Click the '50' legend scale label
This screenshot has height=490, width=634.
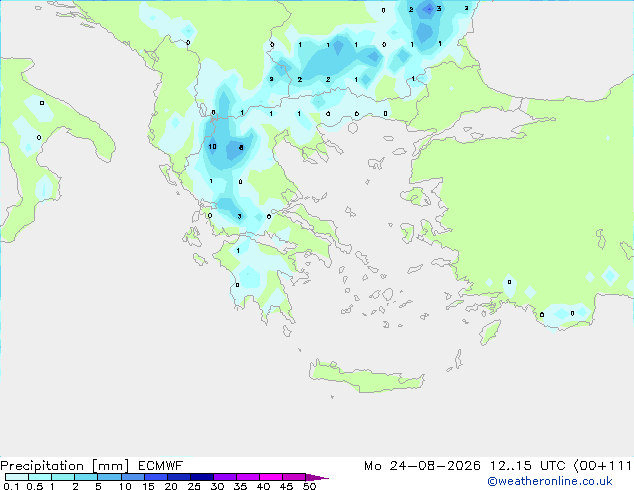pyautogui.click(x=310, y=486)
